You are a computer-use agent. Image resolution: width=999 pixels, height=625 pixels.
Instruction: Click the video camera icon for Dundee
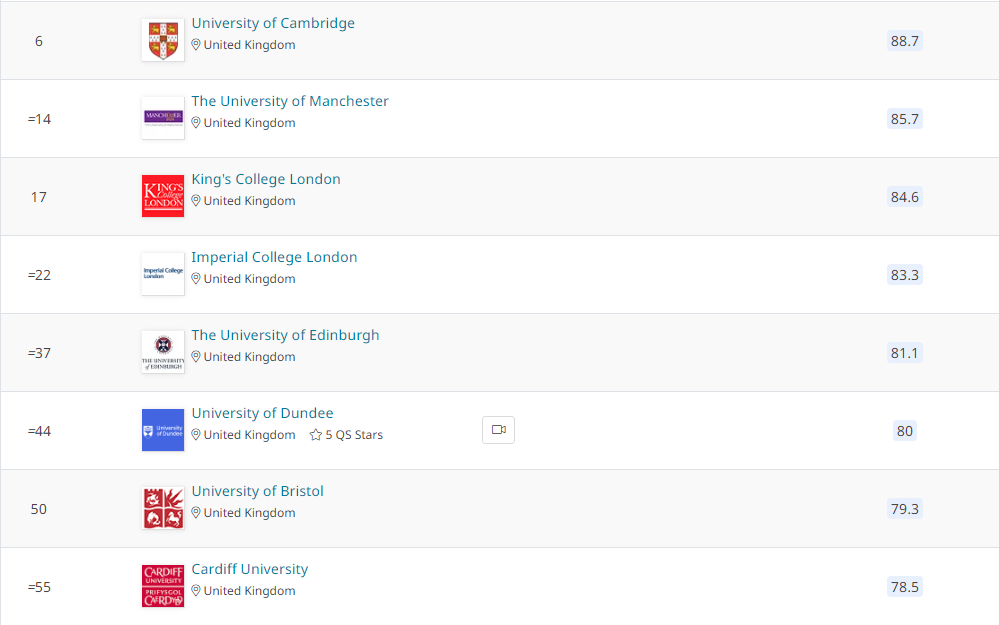click(498, 430)
